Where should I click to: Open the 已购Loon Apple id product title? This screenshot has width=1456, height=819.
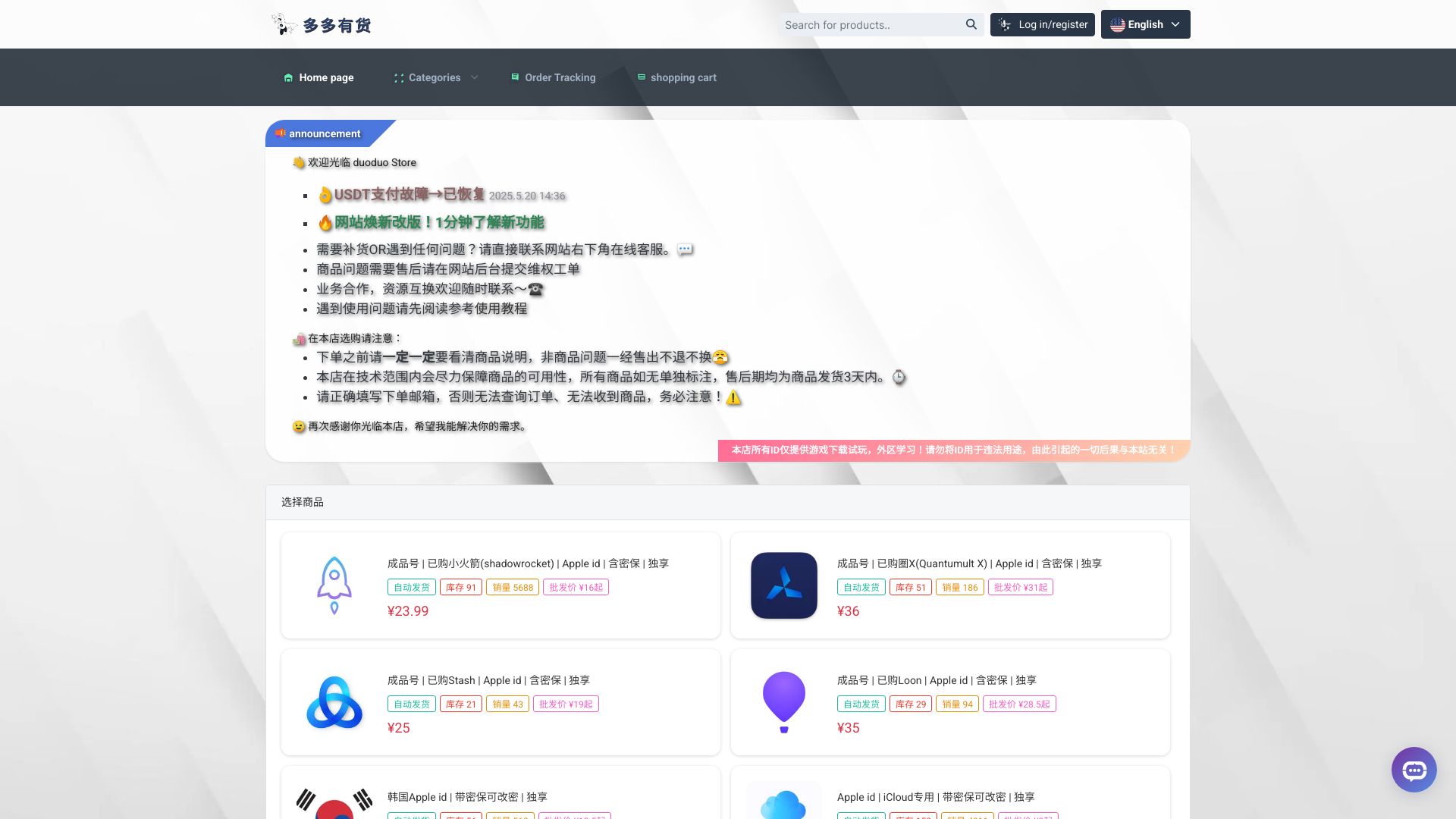pos(937,680)
